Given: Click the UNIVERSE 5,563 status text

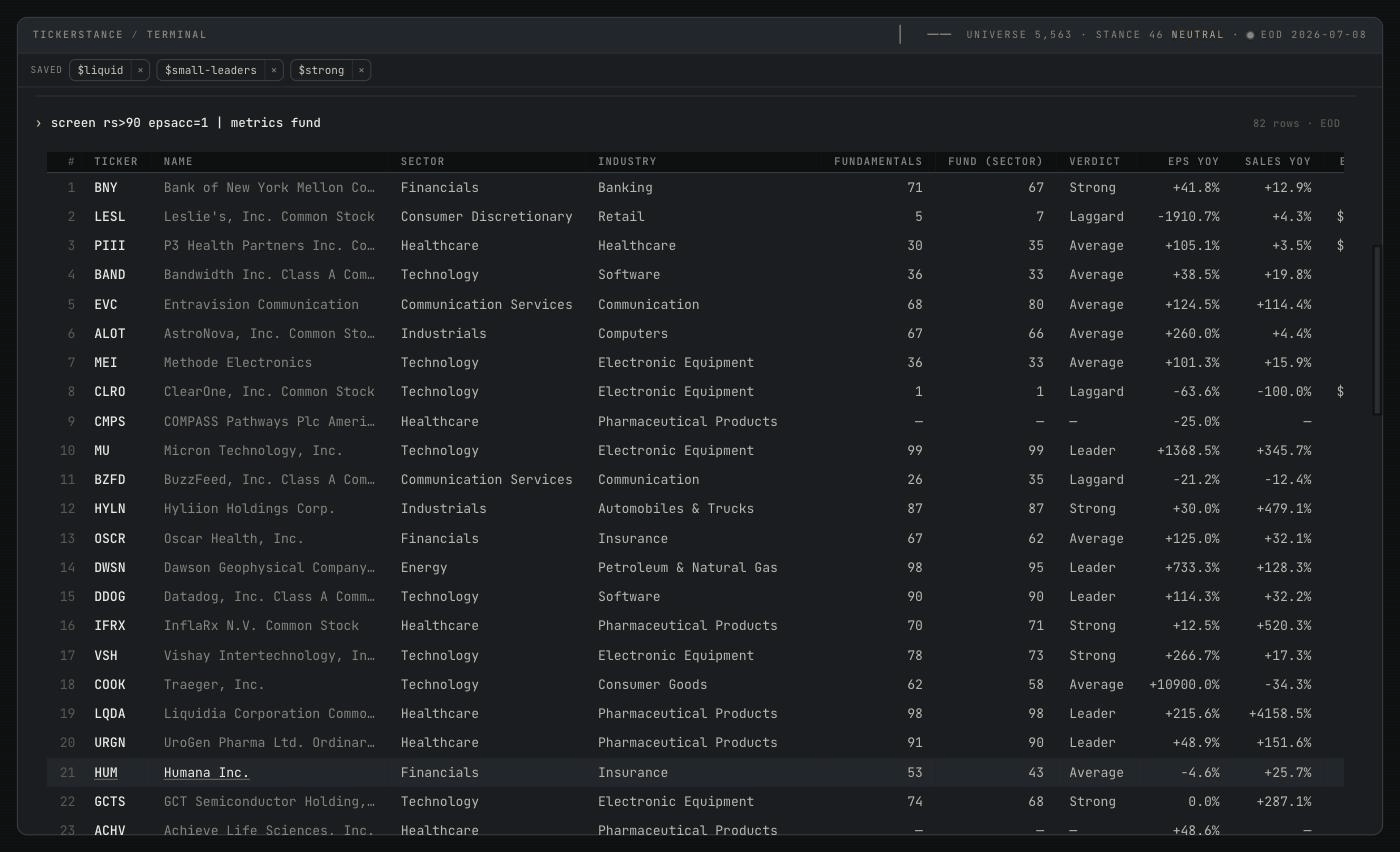Looking at the screenshot, I should [1019, 35].
